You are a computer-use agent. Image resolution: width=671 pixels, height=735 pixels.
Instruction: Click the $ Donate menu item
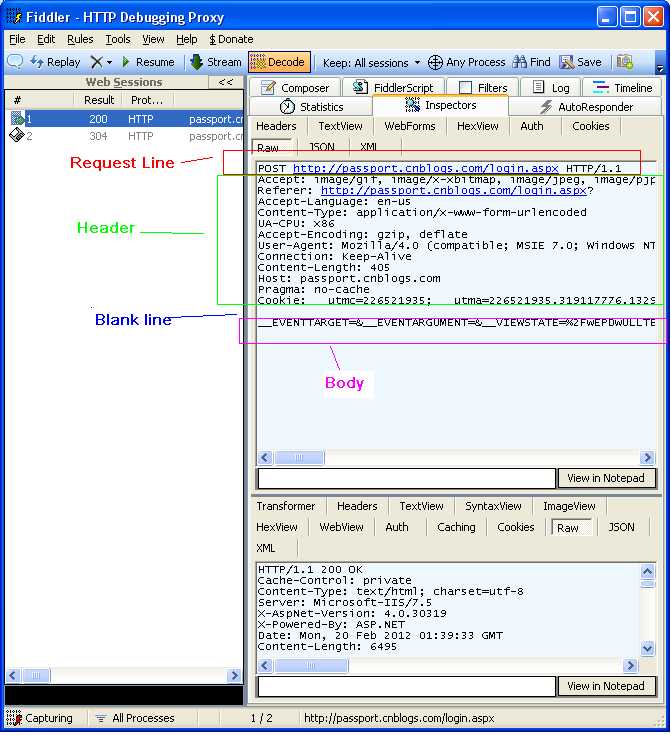(x=231, y=39)
